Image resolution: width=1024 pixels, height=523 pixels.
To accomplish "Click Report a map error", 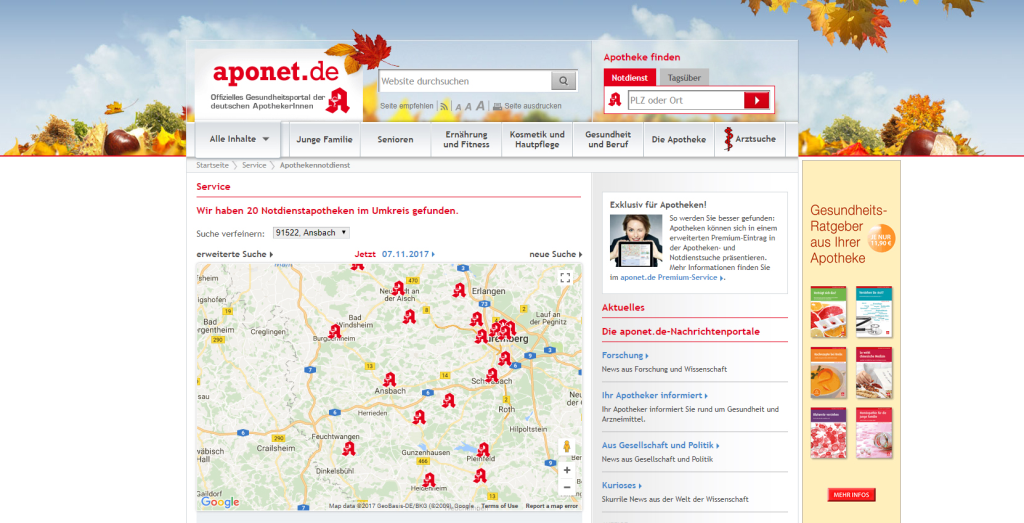I will [x=552, y=506].
